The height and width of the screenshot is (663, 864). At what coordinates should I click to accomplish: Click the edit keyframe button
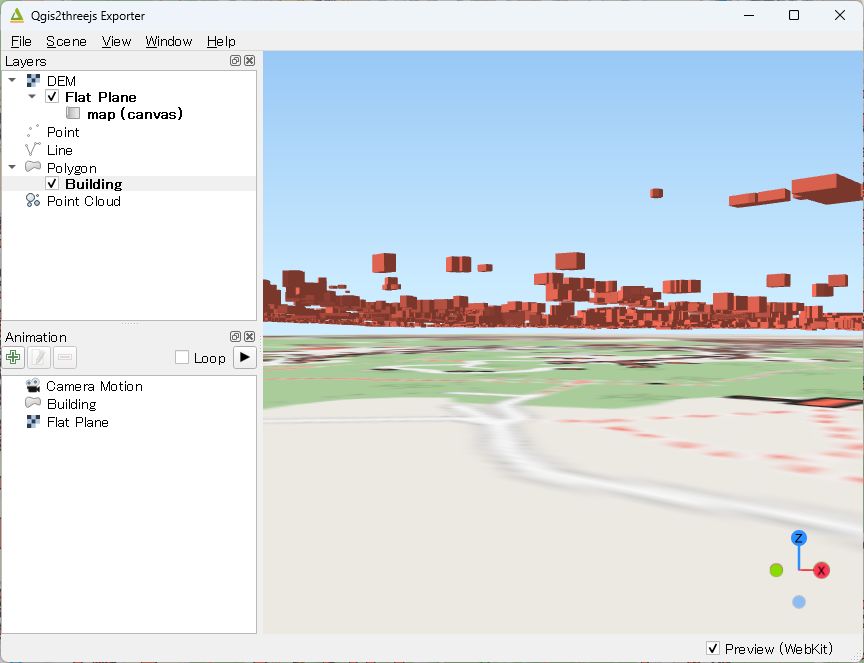[39, 357]
